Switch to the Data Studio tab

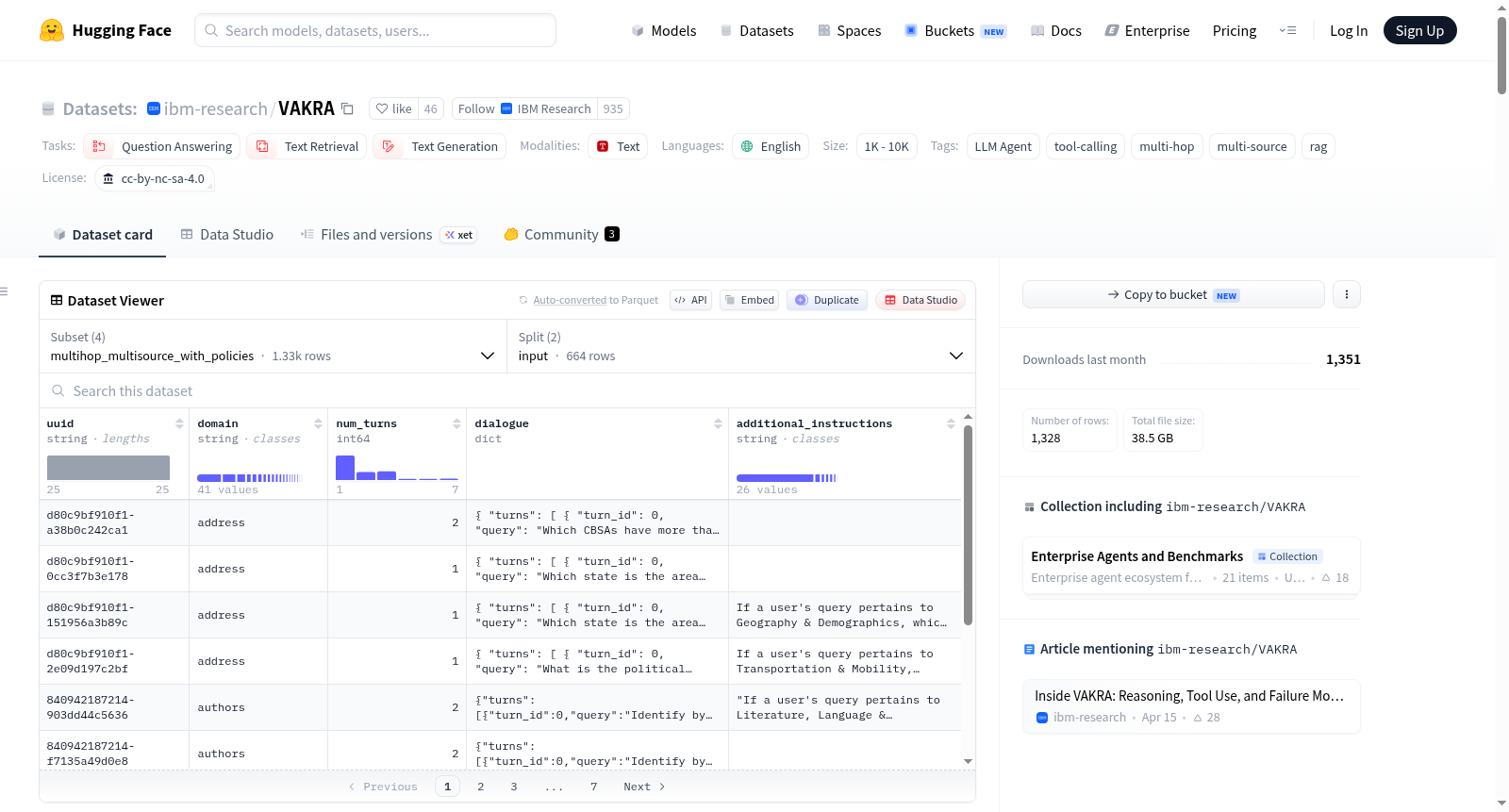(227, 235)
